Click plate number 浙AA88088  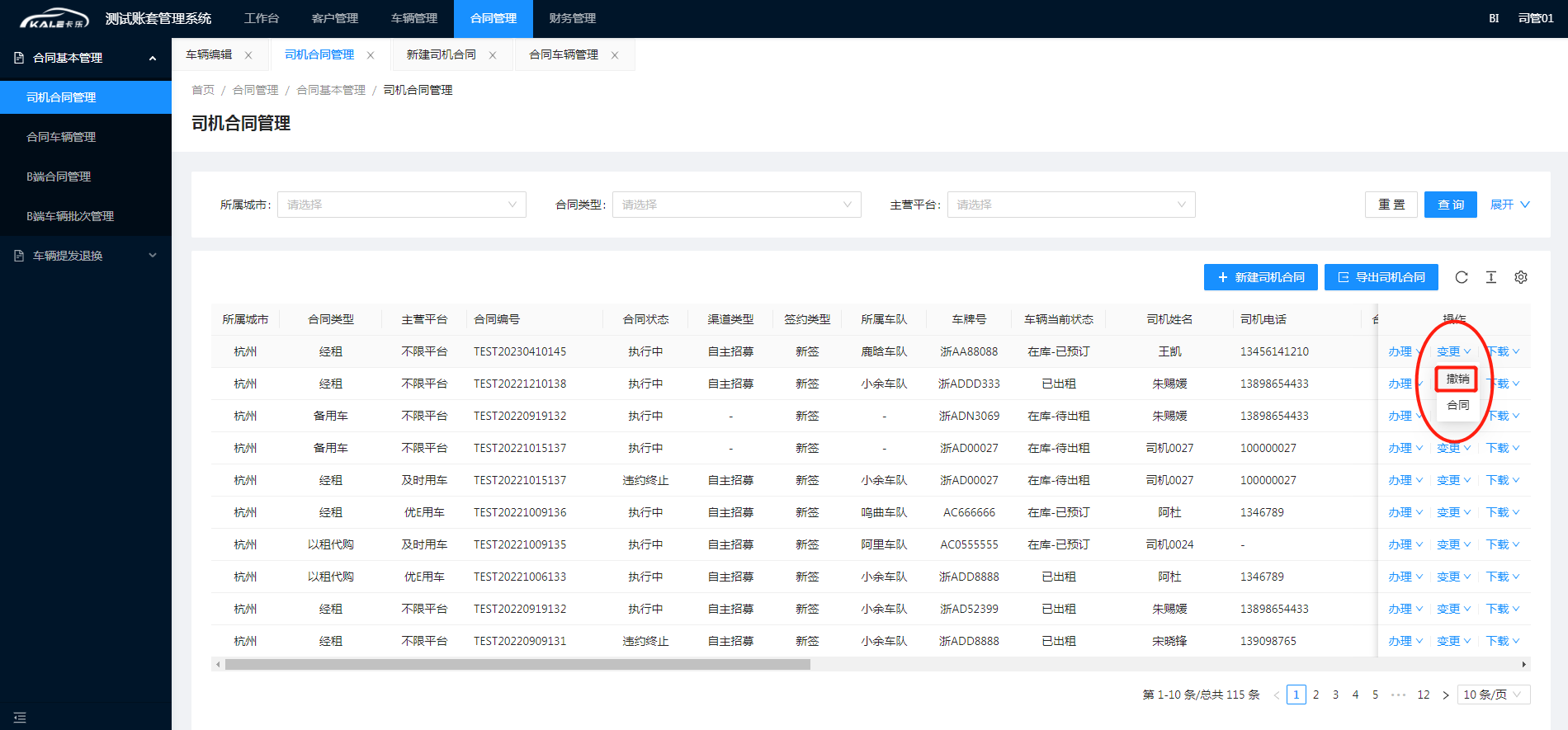[x=969, y=351]
